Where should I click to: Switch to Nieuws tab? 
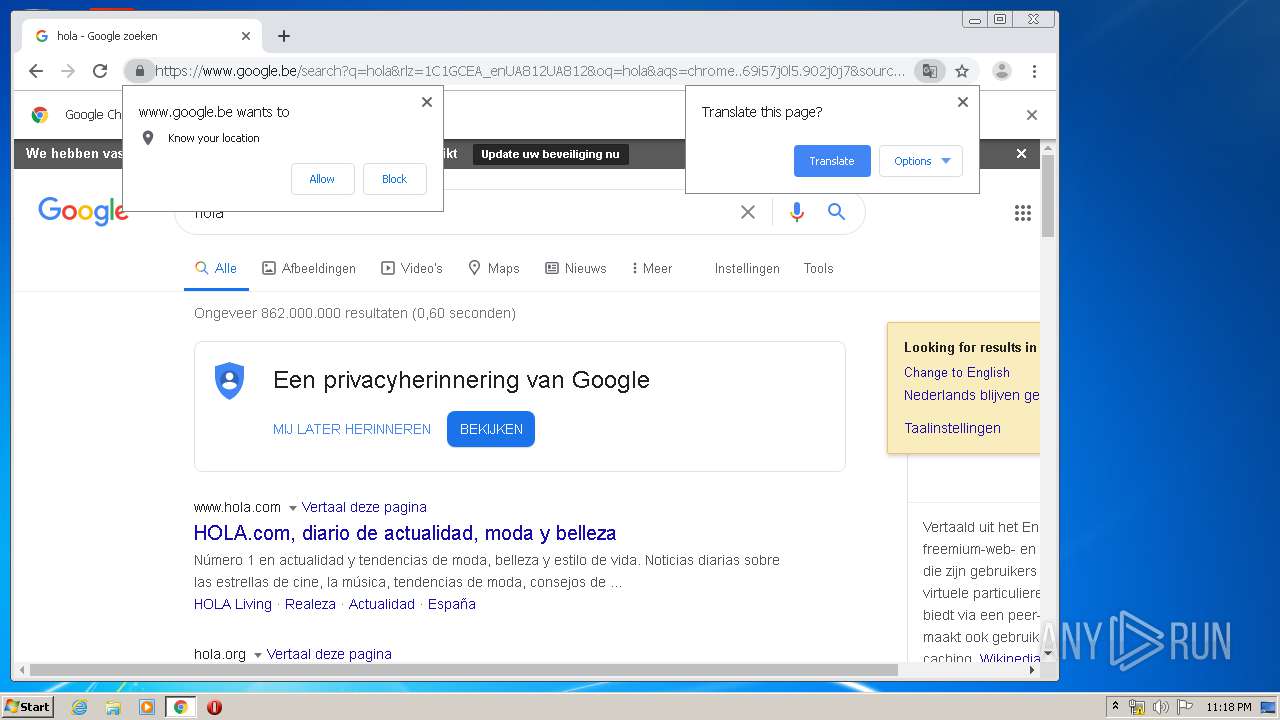point(576,268)
